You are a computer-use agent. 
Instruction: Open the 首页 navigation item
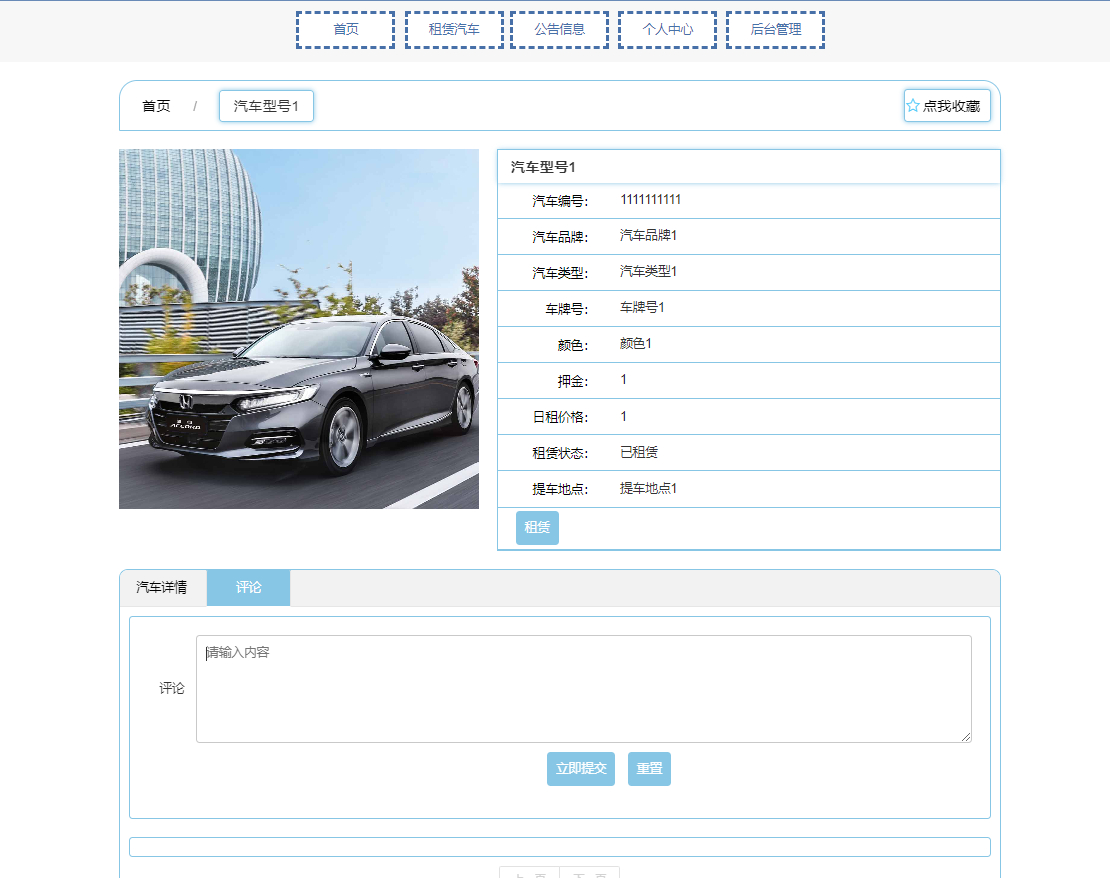tap(345, 30)
